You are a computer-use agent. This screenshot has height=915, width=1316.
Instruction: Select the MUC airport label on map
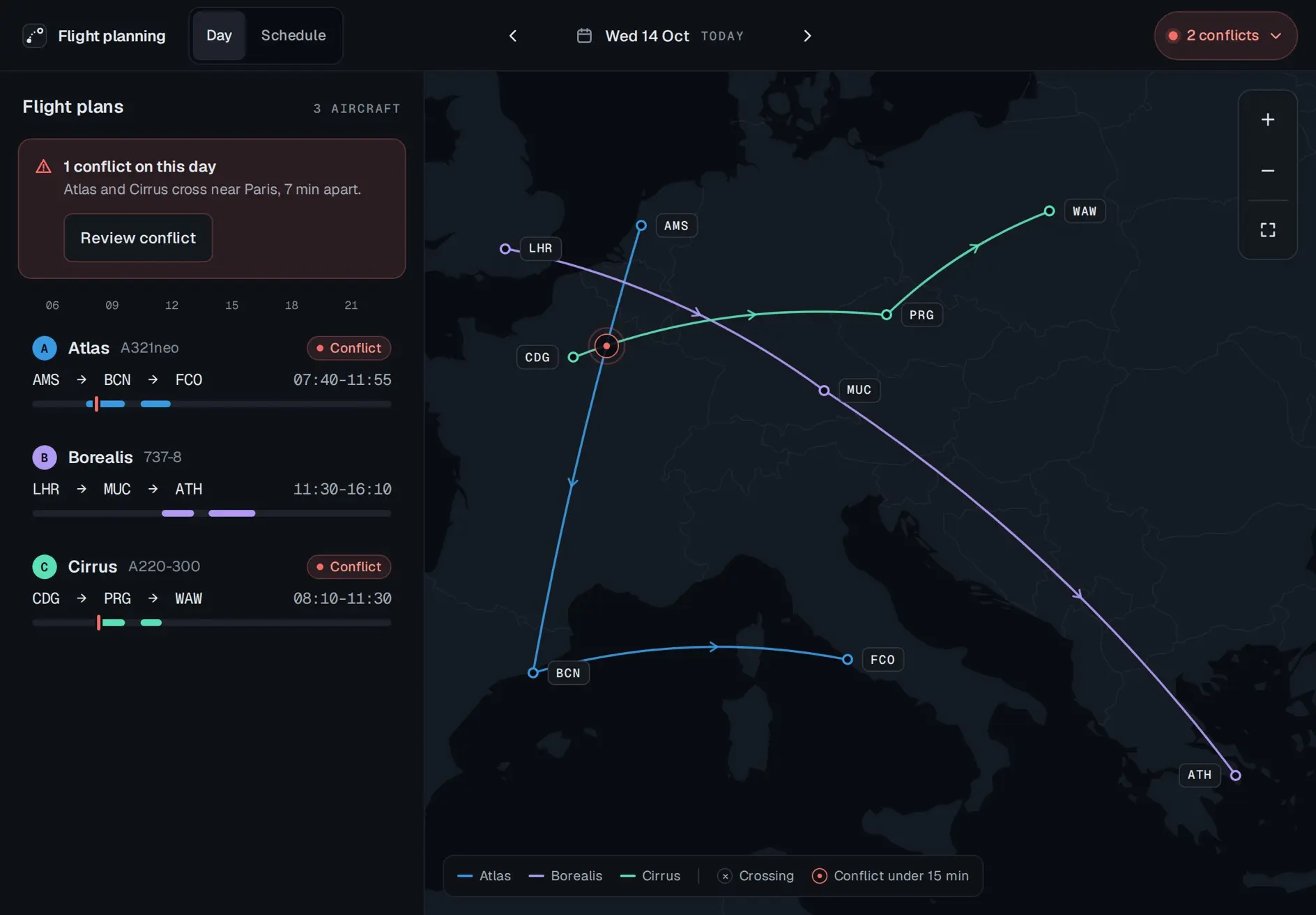(x=859, y=390)
